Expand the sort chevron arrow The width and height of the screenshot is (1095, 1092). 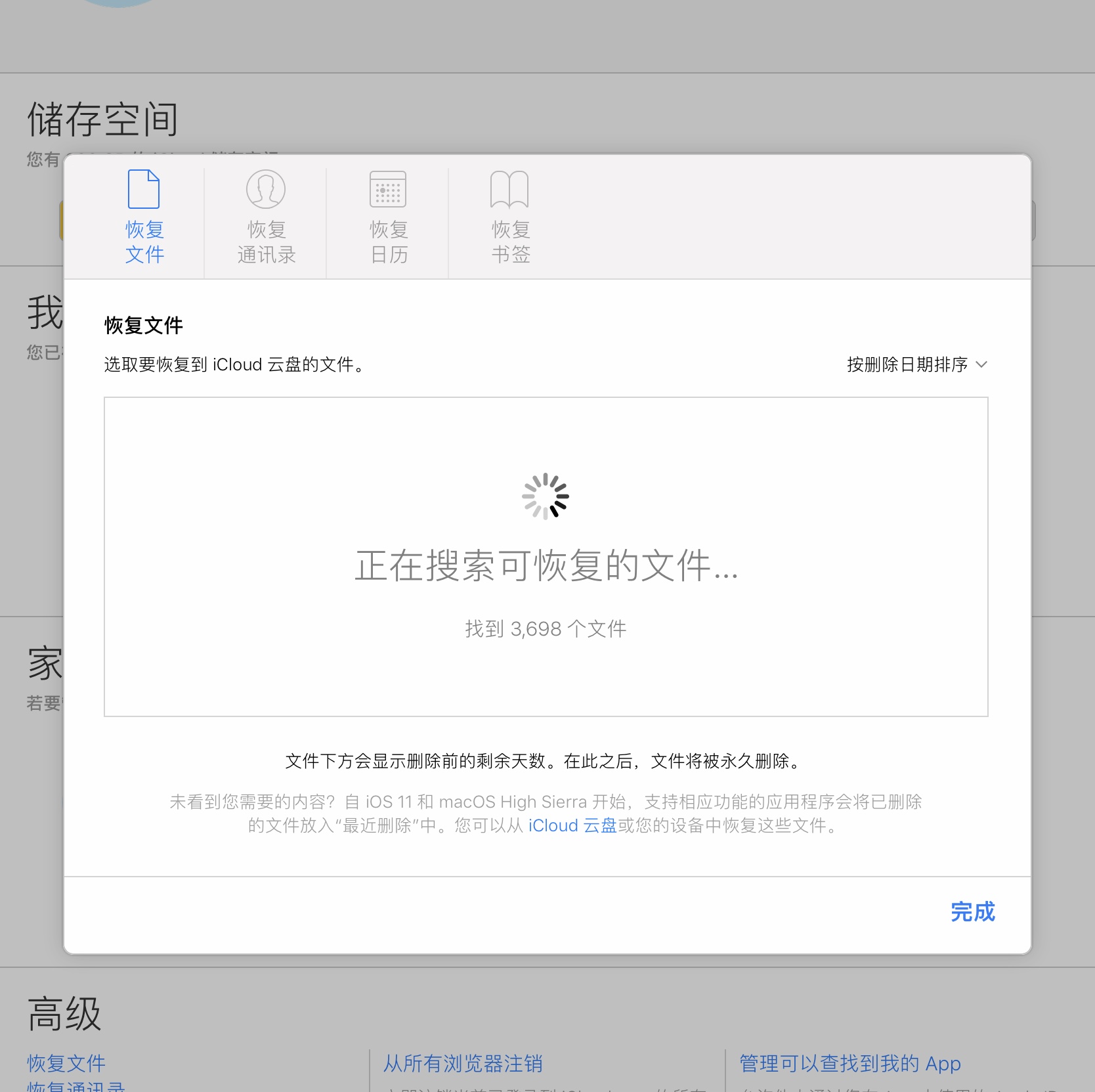981,364
